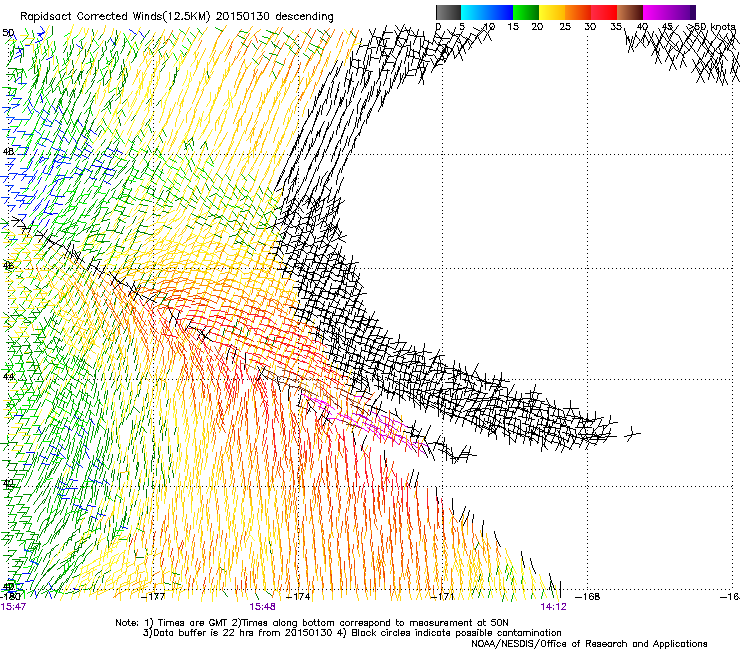Click the title 'Rapidsact Corrected Winds(12.5KM) 20150130 descending'
The height and width of the screenshot is (650, 740).
click(177, 17)
